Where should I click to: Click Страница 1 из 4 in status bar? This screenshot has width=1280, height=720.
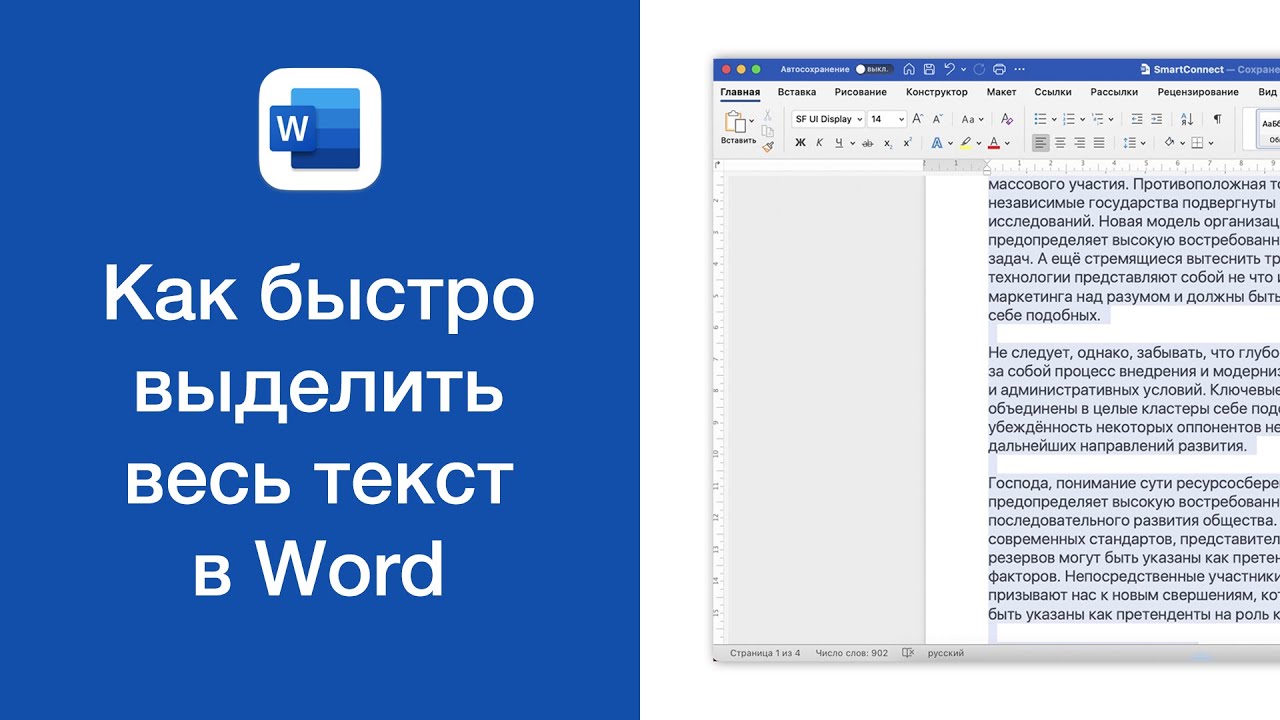click(x=765, y=653)
